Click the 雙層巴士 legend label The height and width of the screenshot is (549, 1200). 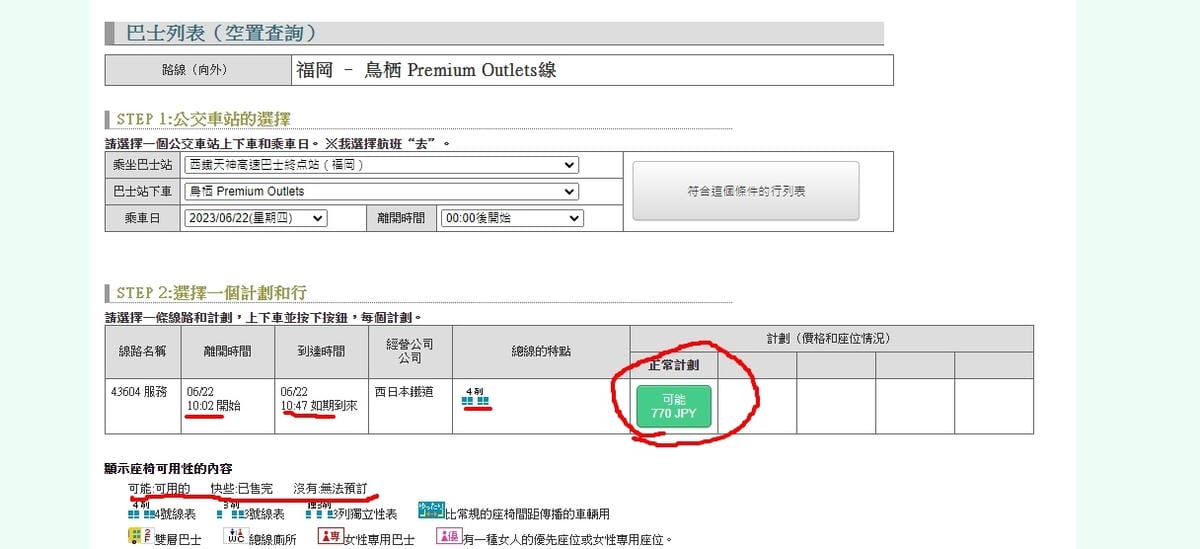pos(178,538)
